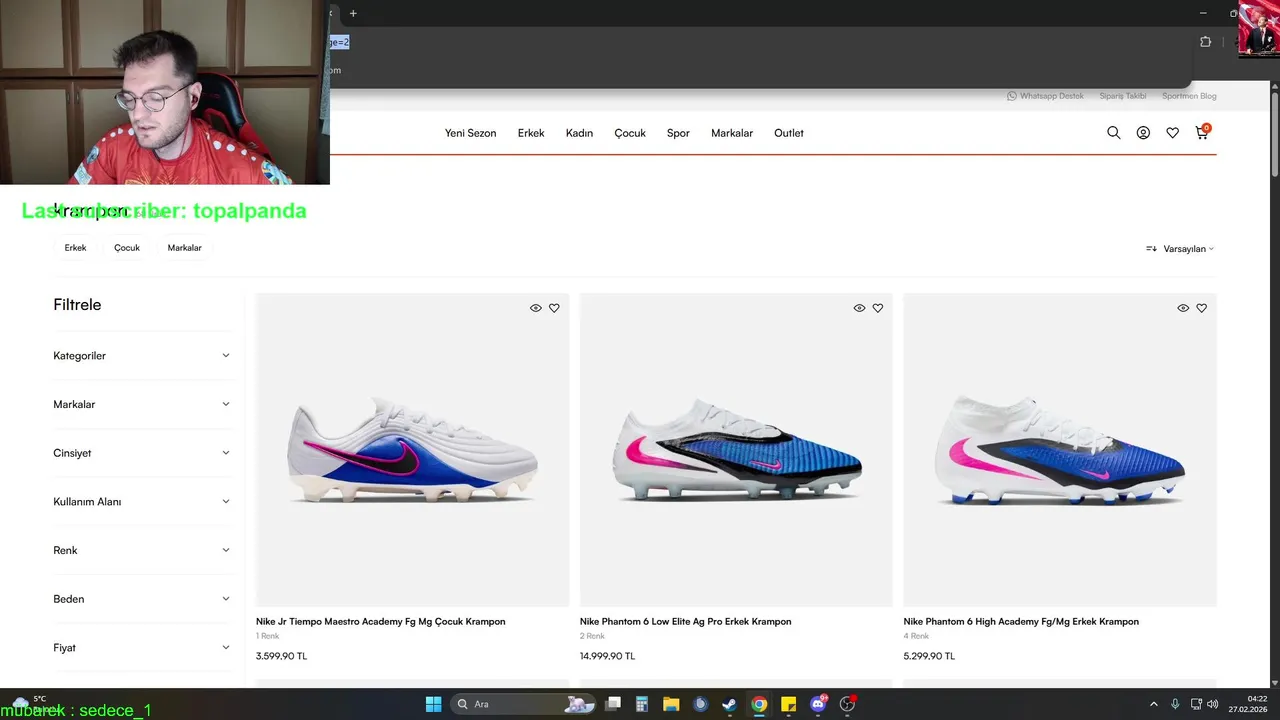Expand the Markalar filter section
This screenshot has height=720, width=1280.
[x=142, y=404]
